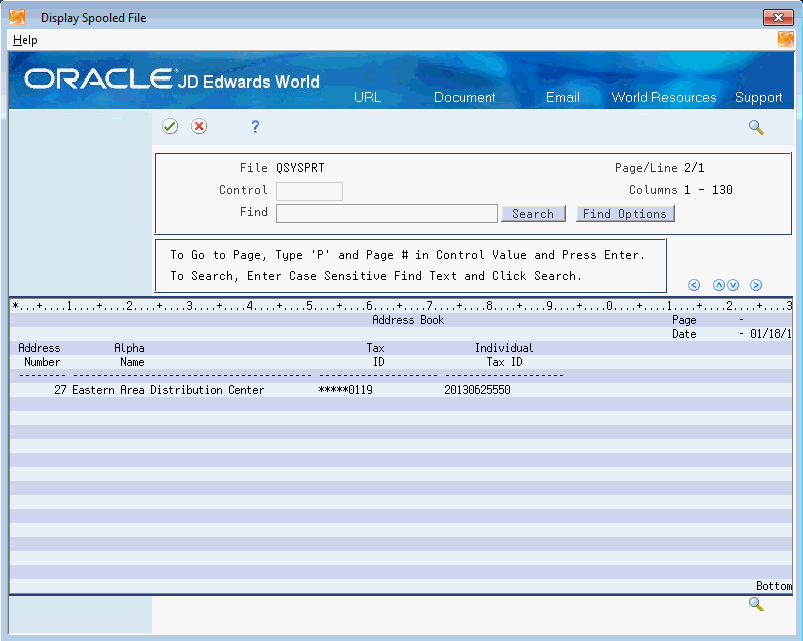
Task: Click the 'Bottom' marker text
Action: point(774,586)
